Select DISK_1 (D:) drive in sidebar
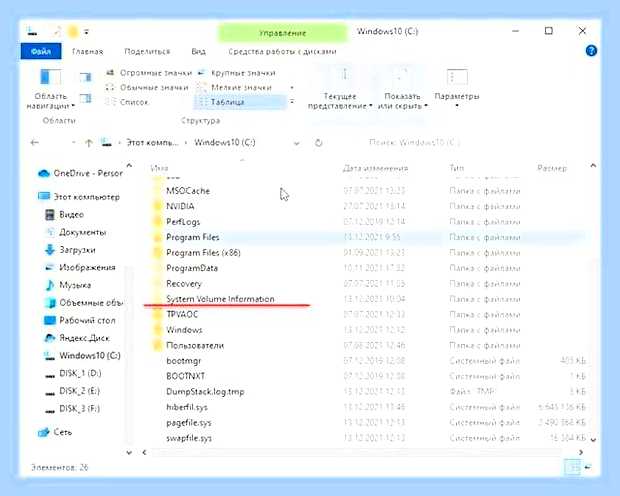Image resolution: width=620 pixels, height=496 pixels. pyautogui.click(x=73, y=373)
